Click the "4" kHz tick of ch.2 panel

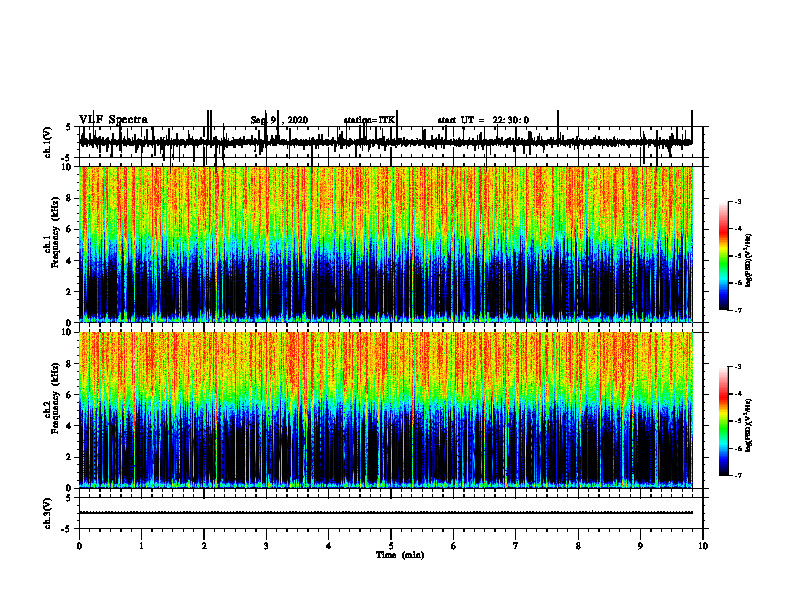tap(70, 426)
